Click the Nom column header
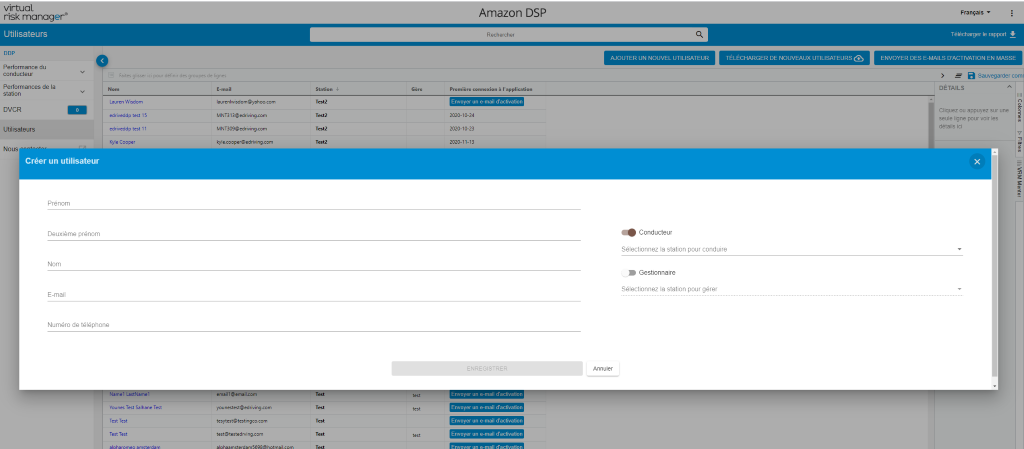The image size is (1024, 449). pyautogui.click(x=114, y=89)
